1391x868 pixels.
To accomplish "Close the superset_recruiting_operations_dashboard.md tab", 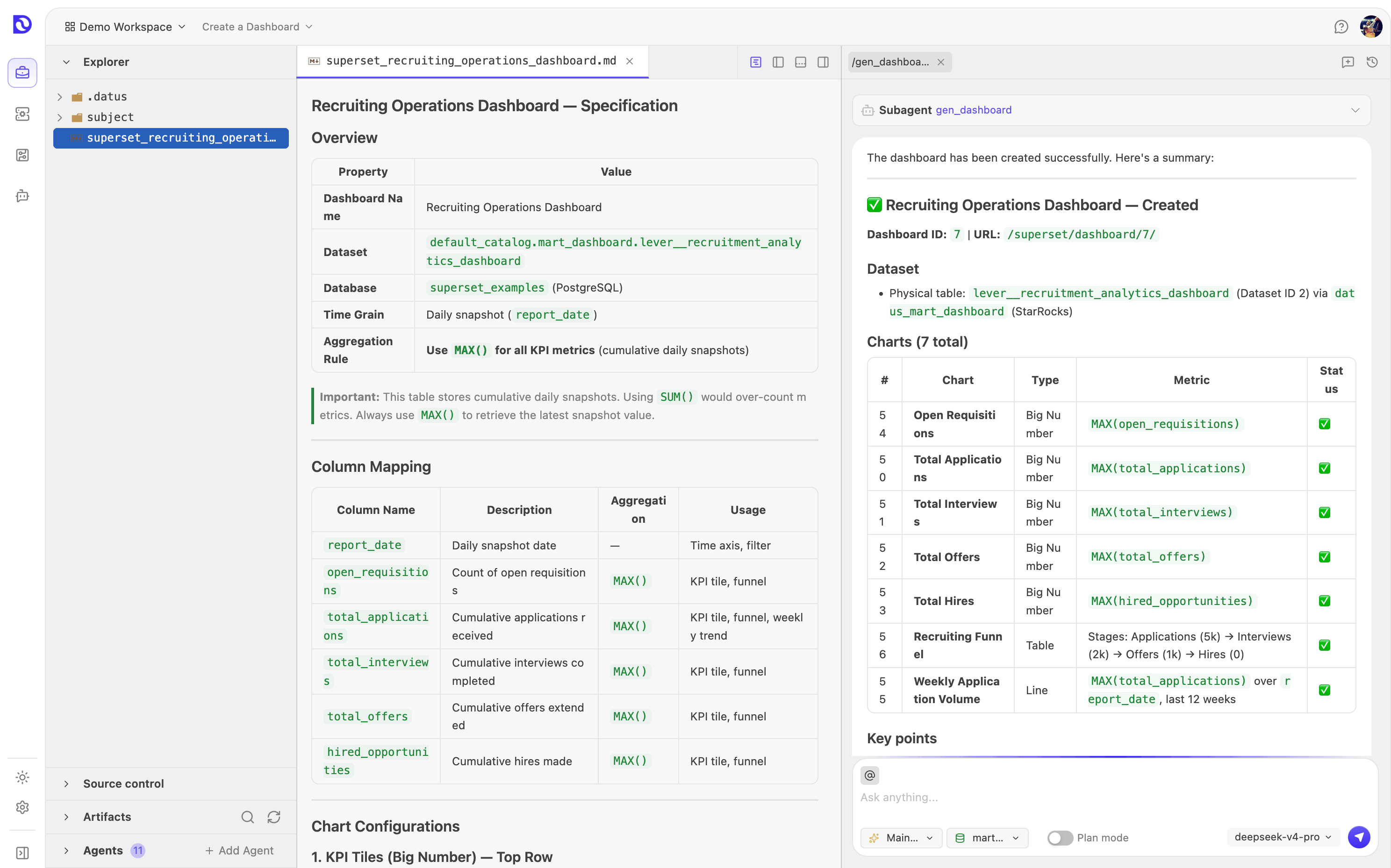I will [630, 61].
